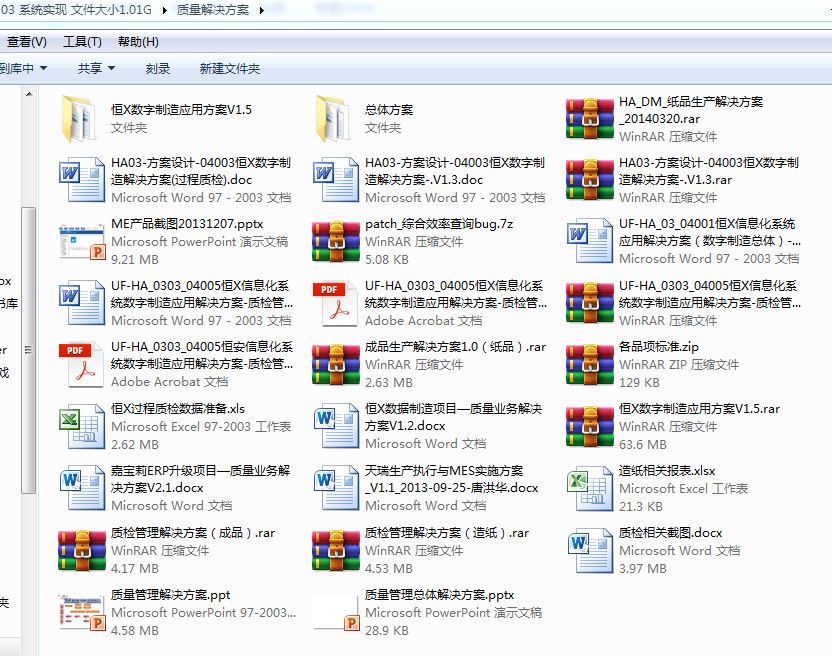Select 质量管理解决方案.ppt PowerPoint icon
This screenshot has height=656, width=832.
tap(81, 612)
